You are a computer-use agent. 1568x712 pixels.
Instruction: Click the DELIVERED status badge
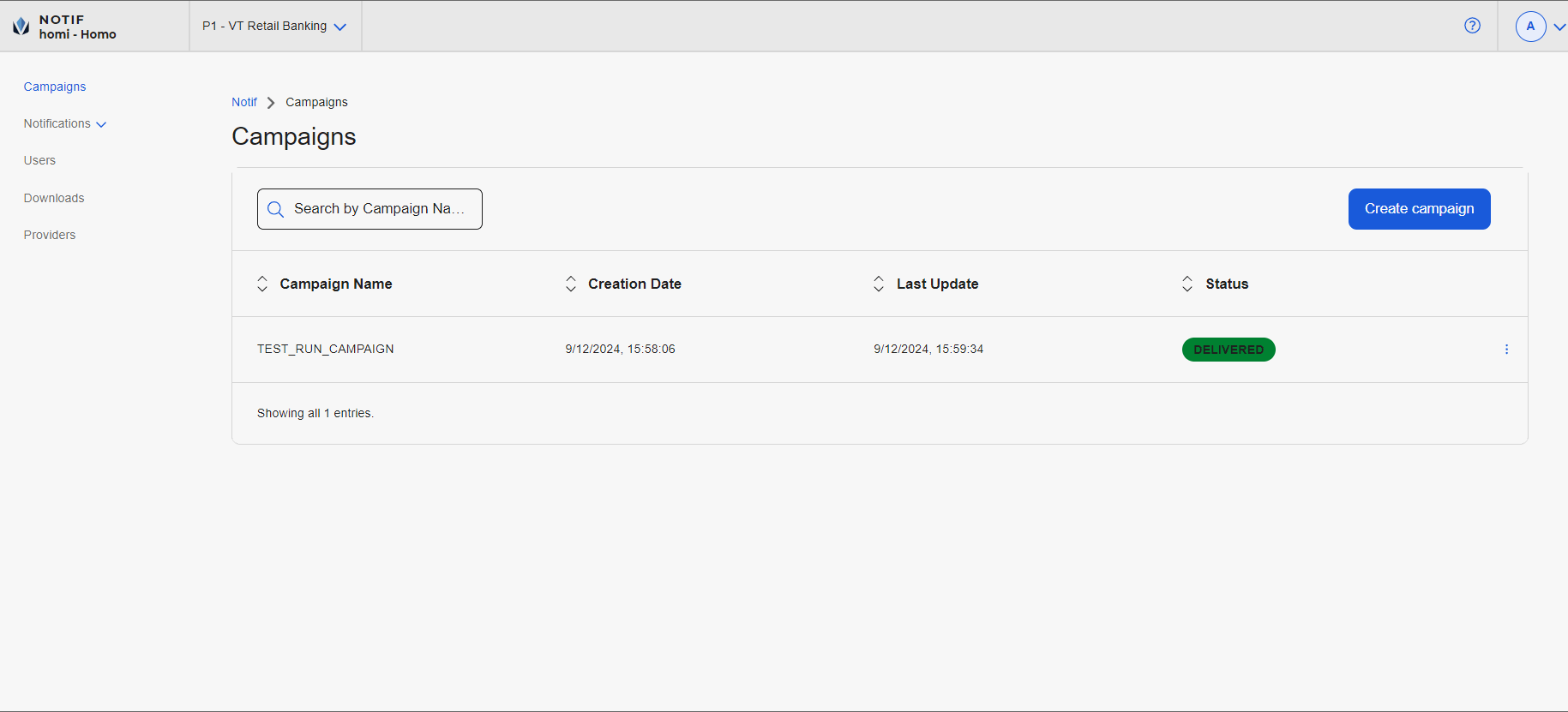[1228, 350]
